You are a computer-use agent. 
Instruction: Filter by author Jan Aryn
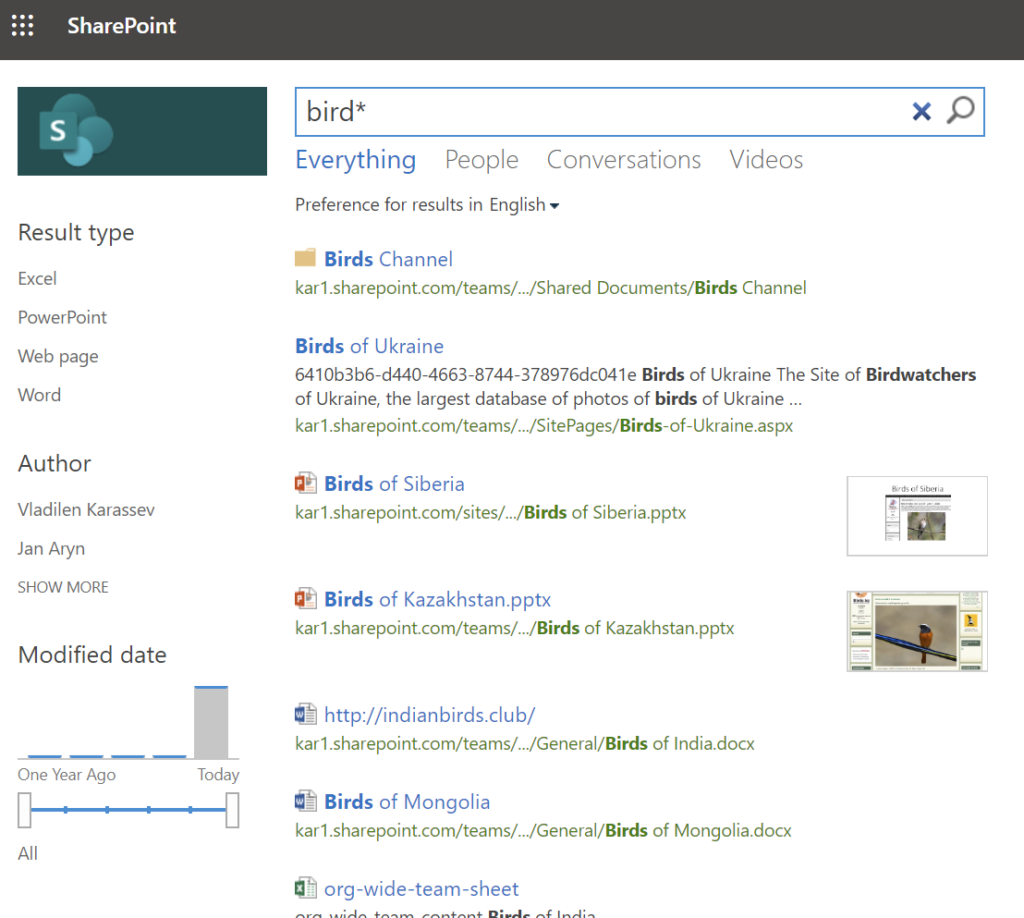click(51, 549)
